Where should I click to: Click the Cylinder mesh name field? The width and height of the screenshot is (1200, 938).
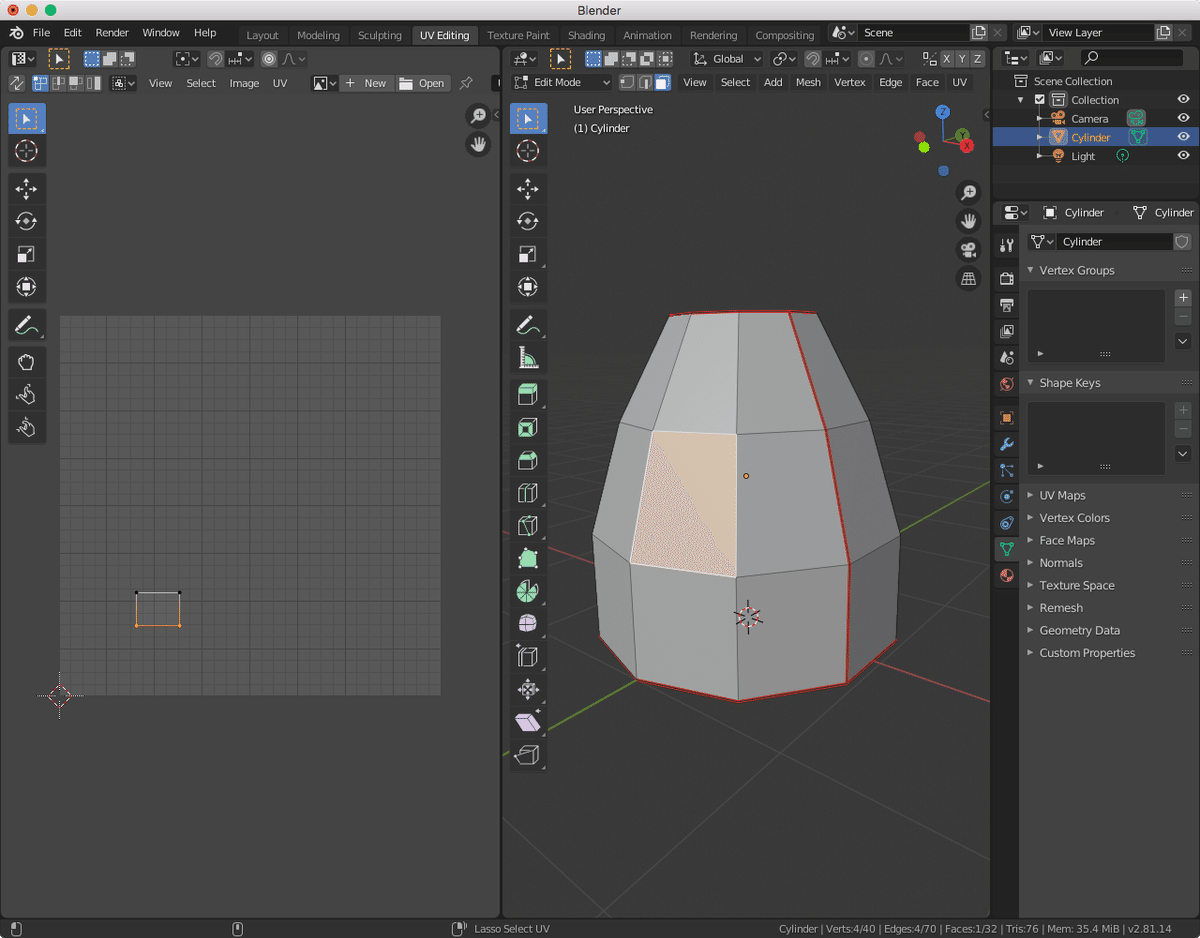pos(1110,242)
